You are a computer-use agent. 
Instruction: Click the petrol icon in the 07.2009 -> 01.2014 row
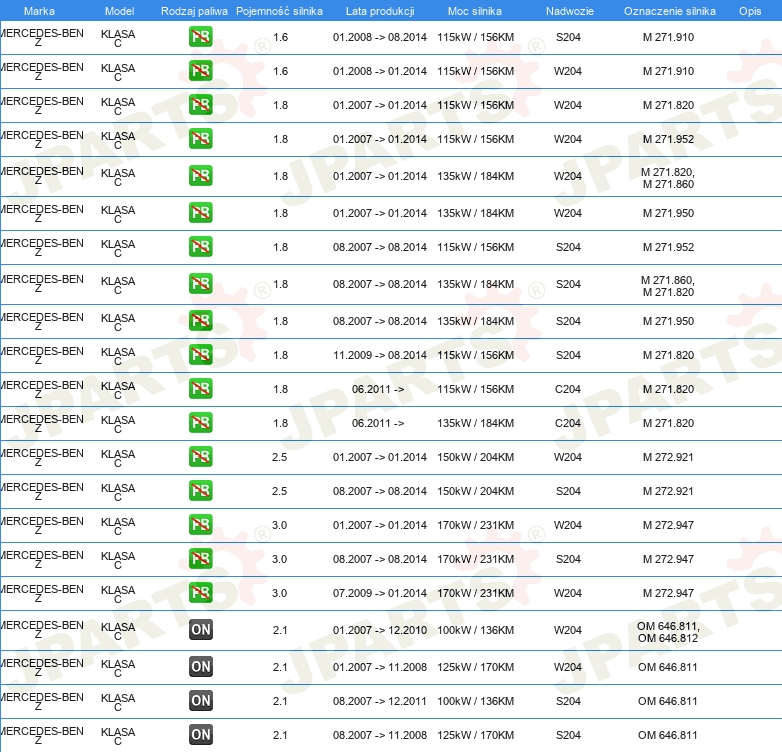200,592
